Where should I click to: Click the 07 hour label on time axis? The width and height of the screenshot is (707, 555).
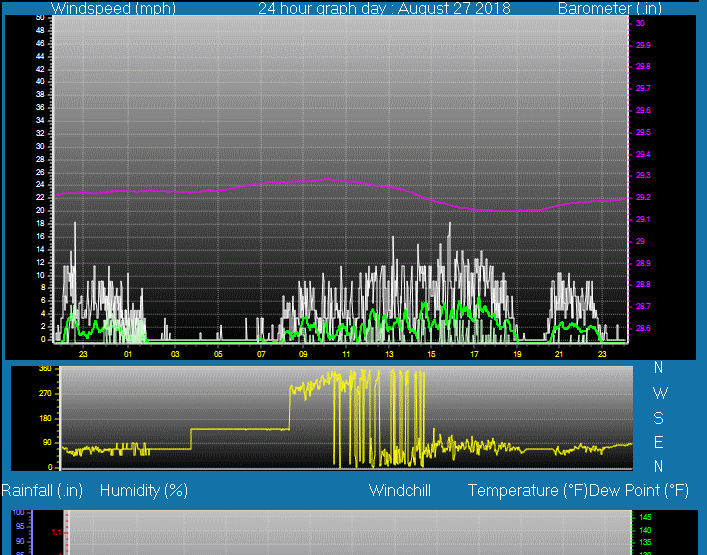point(262,354)
